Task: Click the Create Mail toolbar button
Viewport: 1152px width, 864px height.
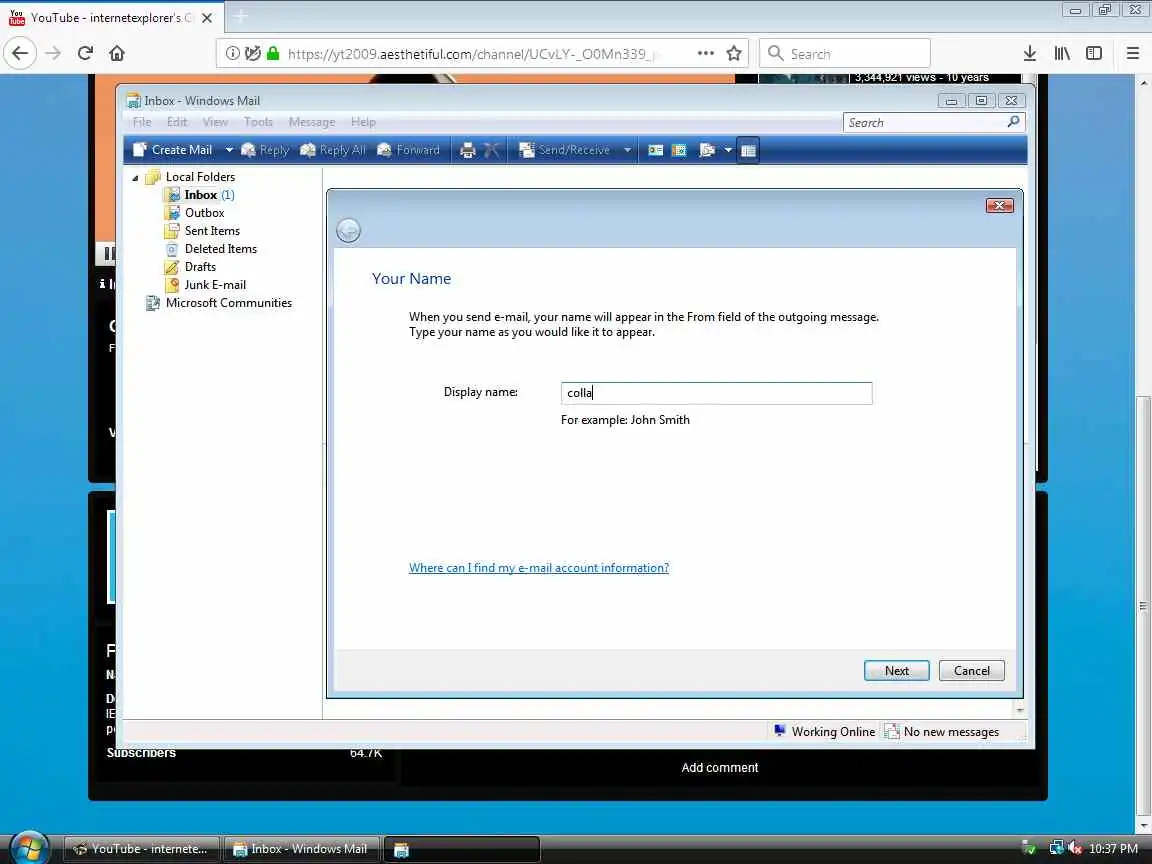Action: pos(173,150)
